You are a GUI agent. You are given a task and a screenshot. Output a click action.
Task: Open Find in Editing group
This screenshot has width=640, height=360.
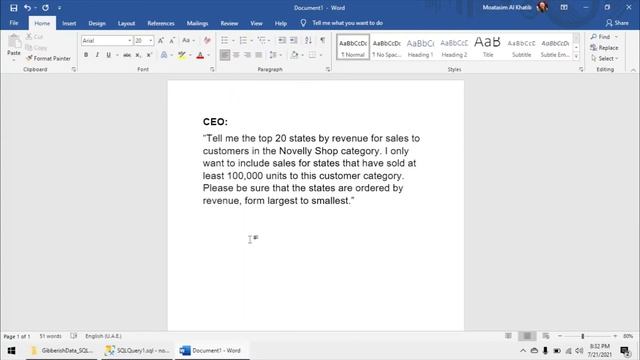click(600, 37)
